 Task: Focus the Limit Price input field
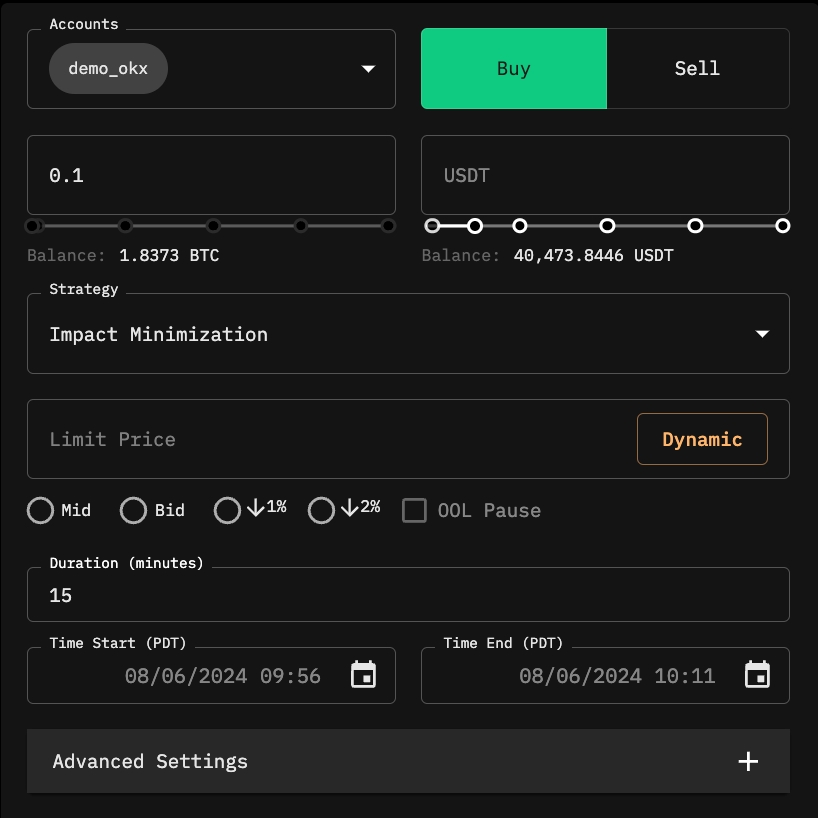click(330, 439)
